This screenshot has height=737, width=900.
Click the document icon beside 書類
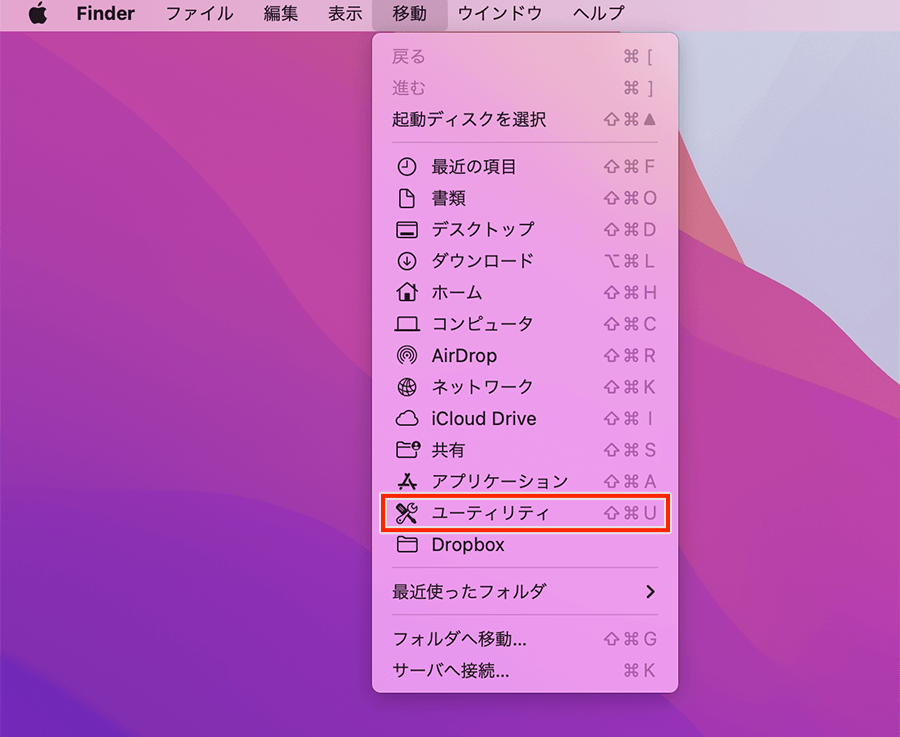coord(407,199)
